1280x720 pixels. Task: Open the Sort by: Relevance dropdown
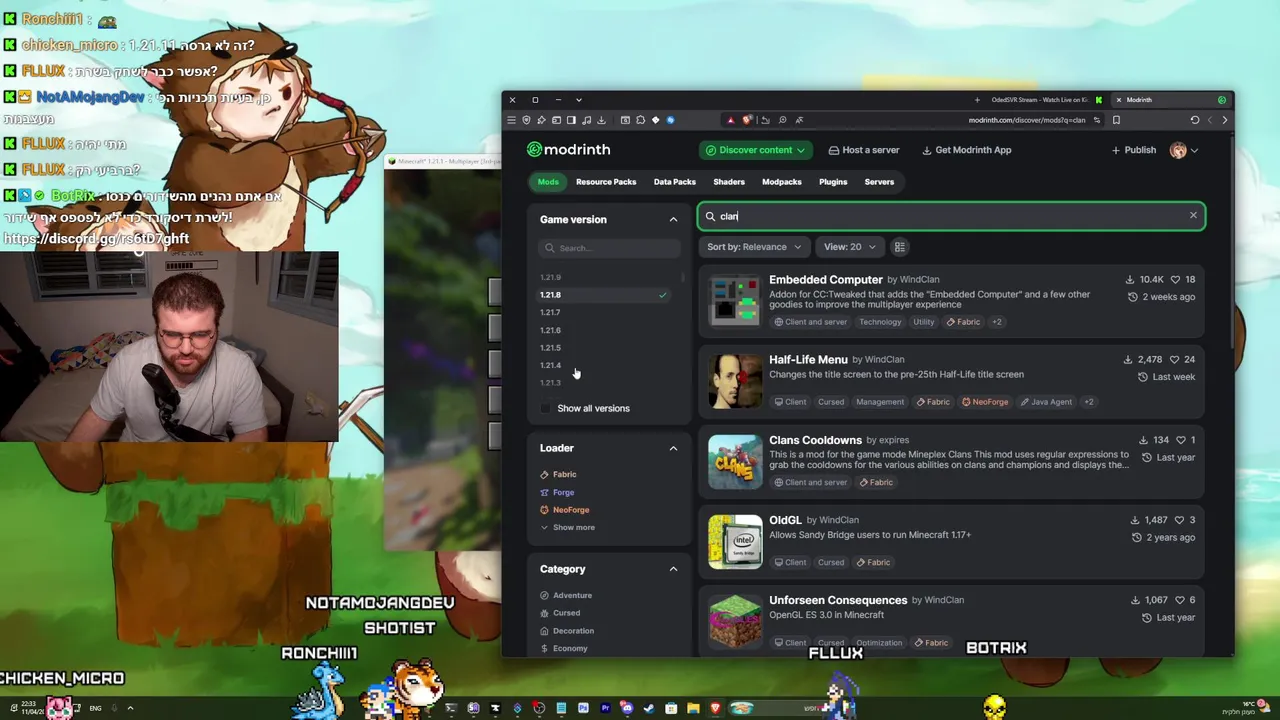[x=754, y=247]
